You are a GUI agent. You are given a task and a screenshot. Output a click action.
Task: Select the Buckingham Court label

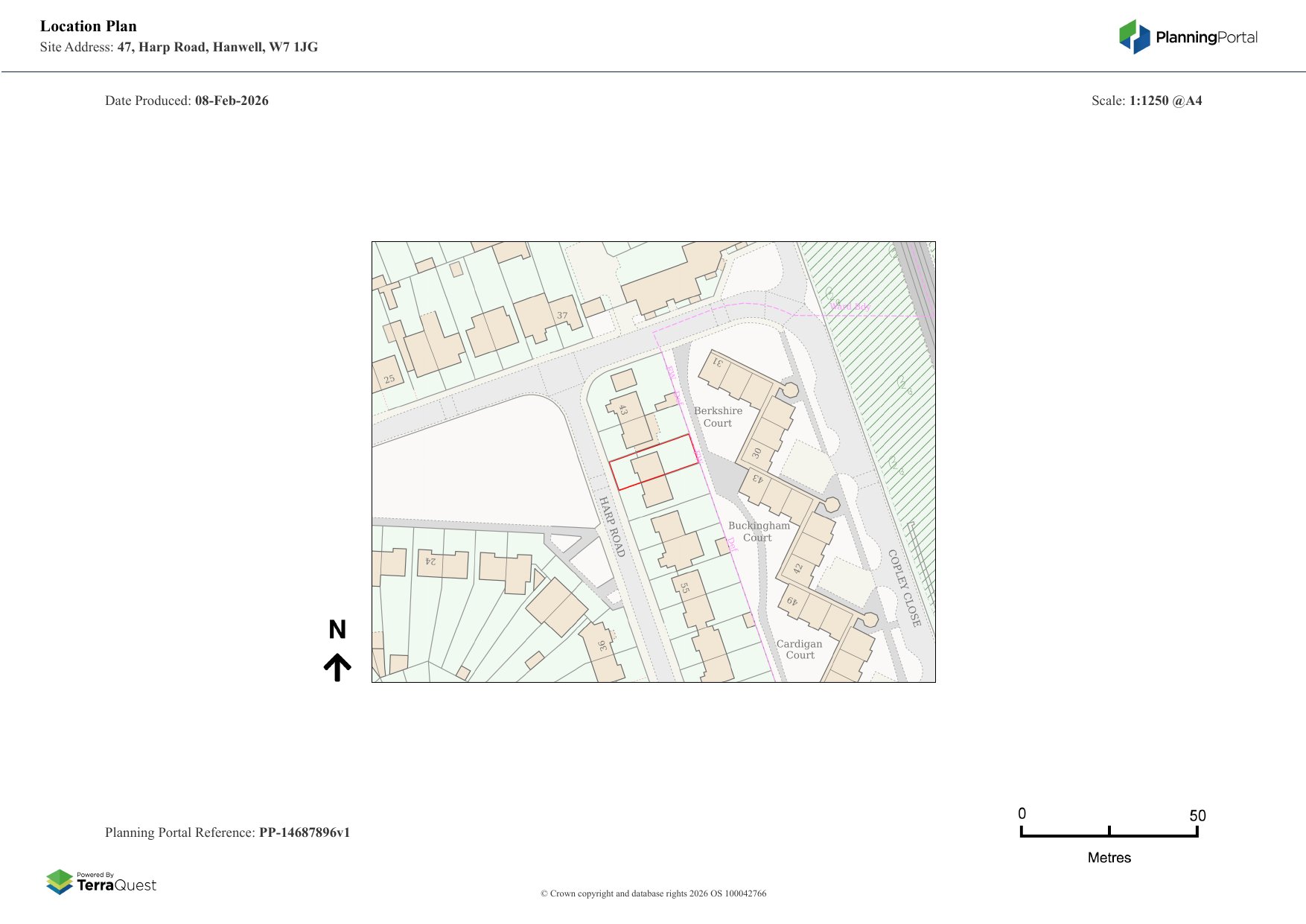(x=758, y=532)
